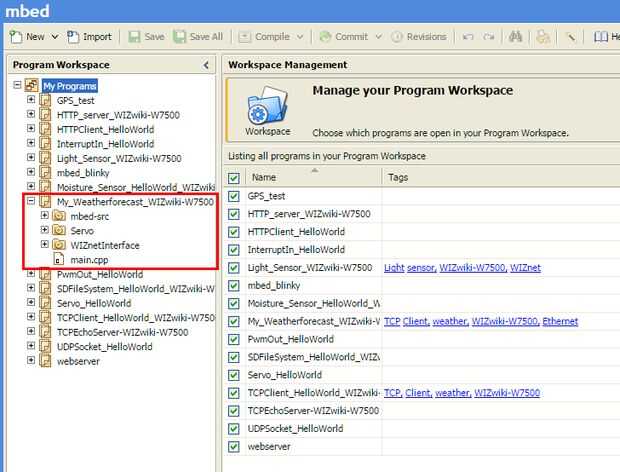Screen dimensions: 620x472
Task: Expand HTTP_server_WIZwiki-W7500 tree node
Action: tap(31, 114)
